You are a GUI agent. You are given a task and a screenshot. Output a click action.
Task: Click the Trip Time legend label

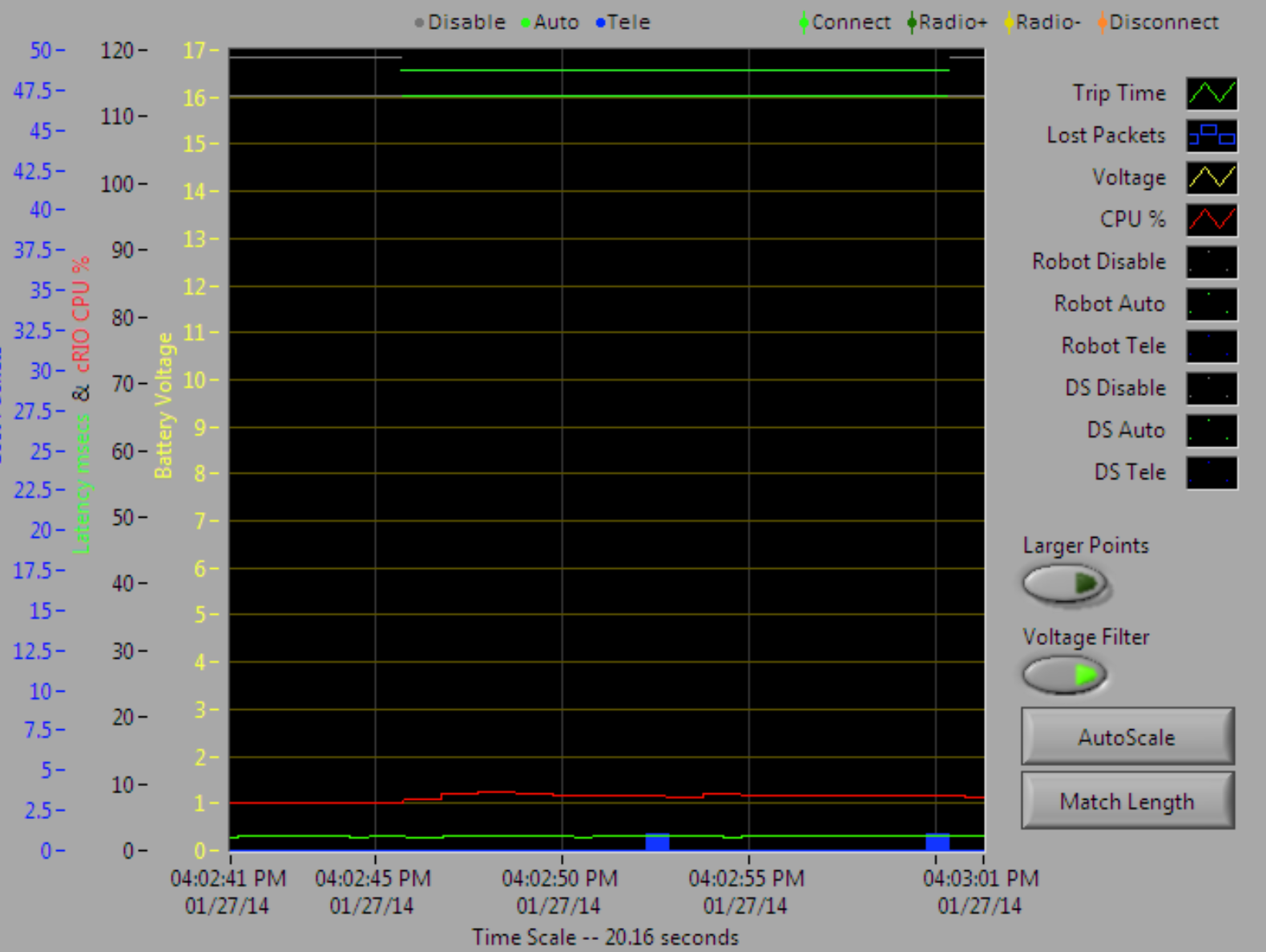click(x=1119, y=93)
